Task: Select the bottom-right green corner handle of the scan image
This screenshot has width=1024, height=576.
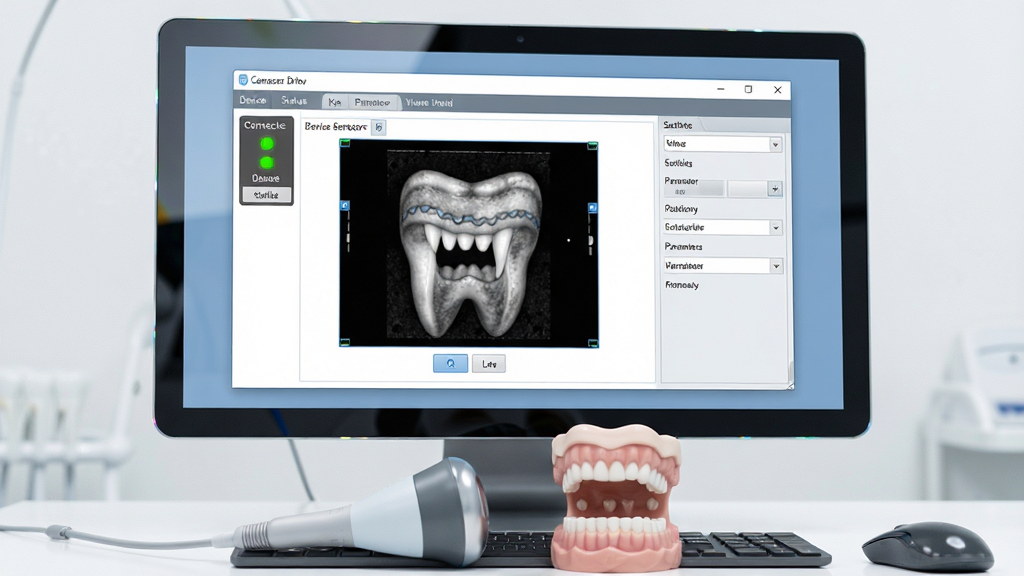Action: [593, 343]
